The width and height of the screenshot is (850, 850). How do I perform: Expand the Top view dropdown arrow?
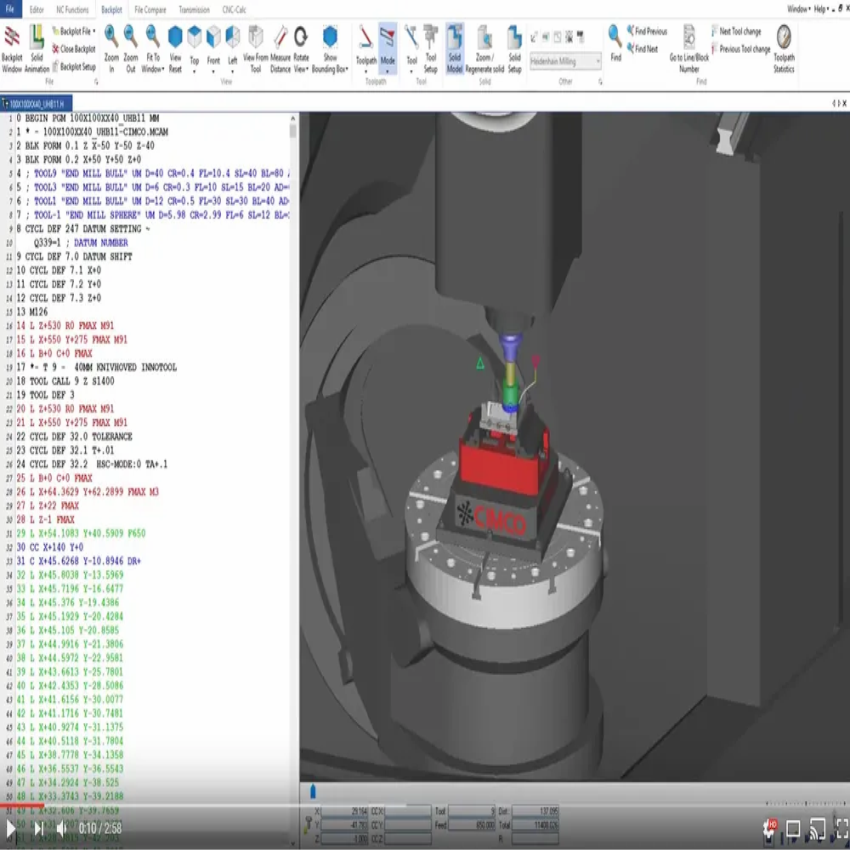[x=194, y=71]
